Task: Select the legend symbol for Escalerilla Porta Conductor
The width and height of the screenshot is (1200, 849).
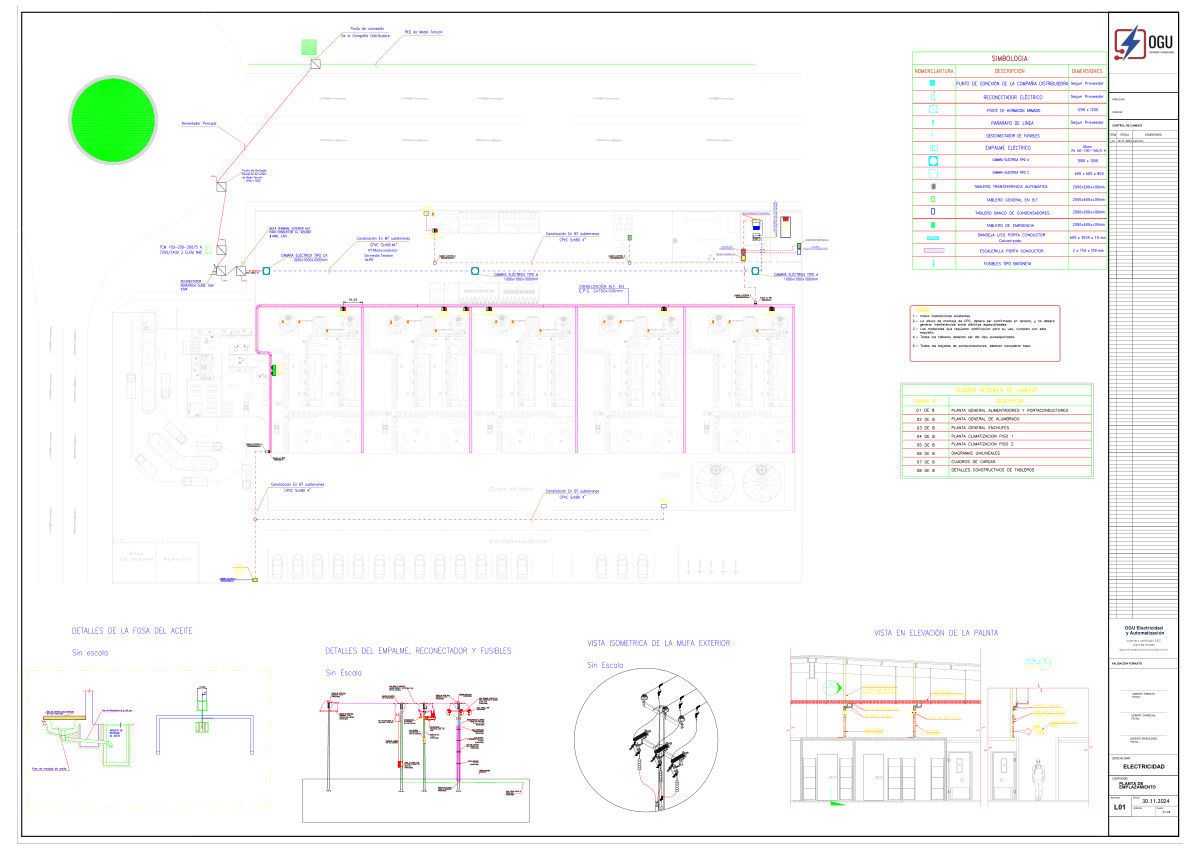Action: pos(933,251)
